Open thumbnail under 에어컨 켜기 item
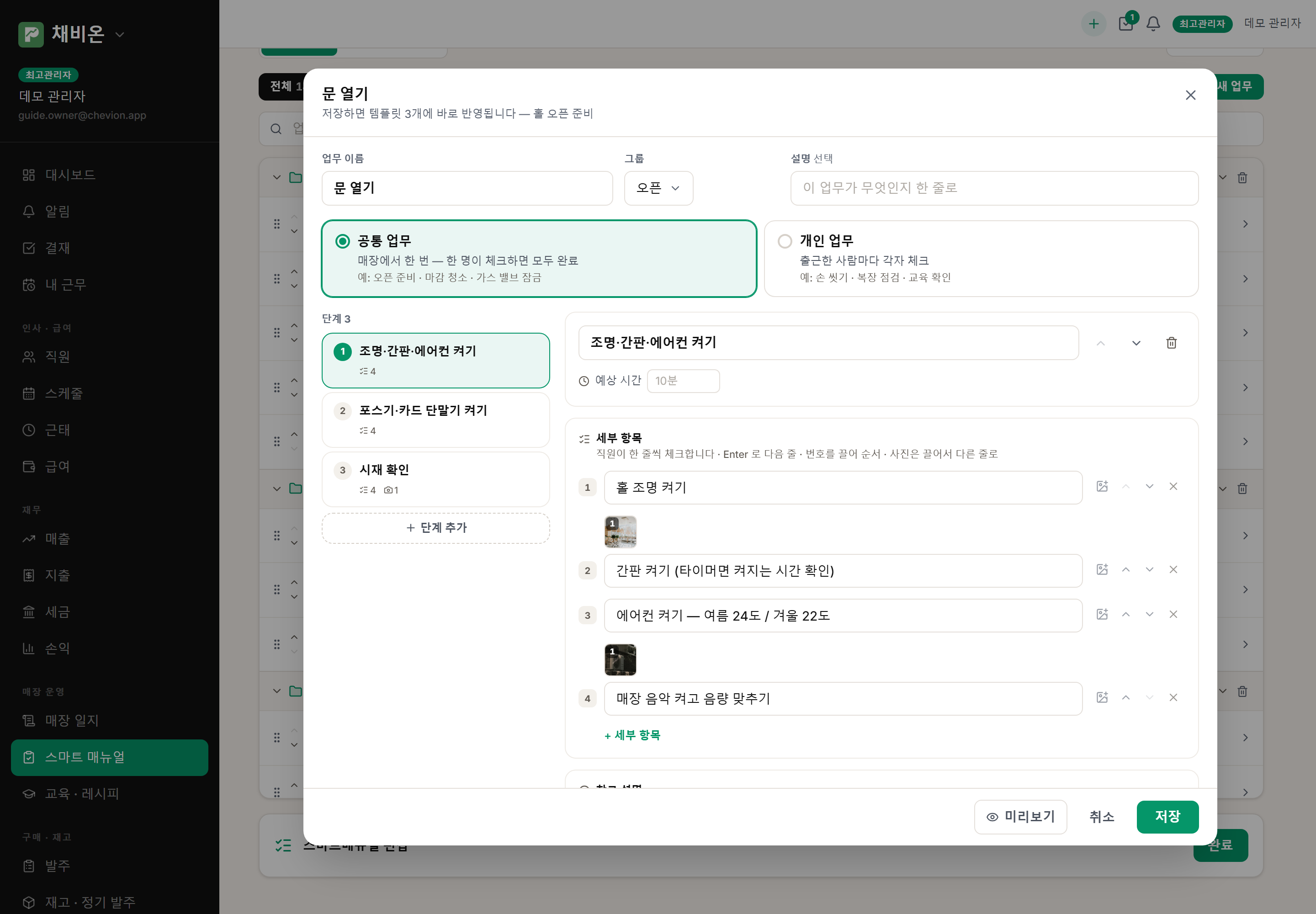Image resolution: width=1316 pixels, height=914 pixels. pyautogui.click(x=620, y=660)
